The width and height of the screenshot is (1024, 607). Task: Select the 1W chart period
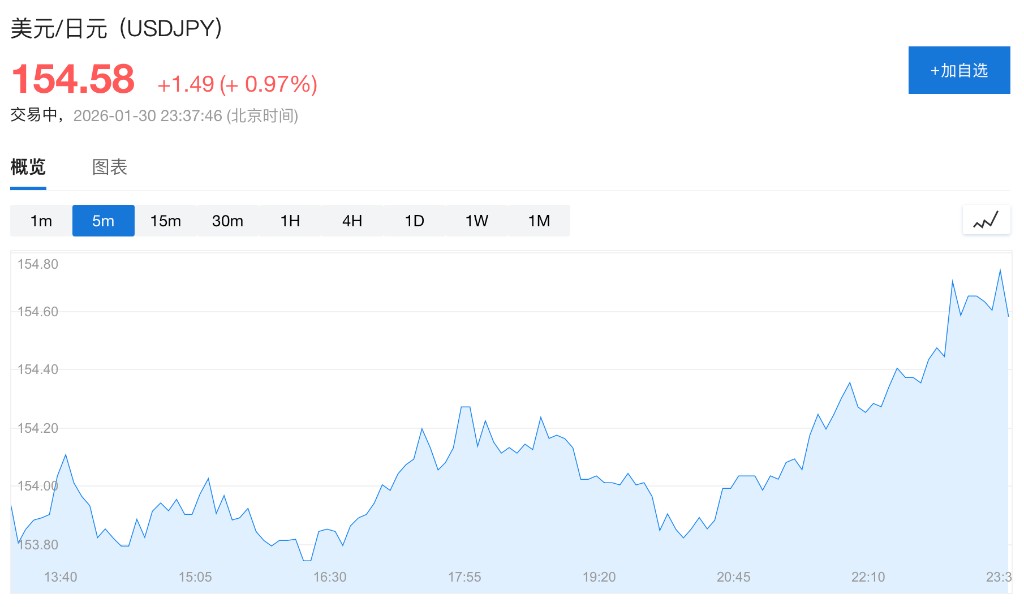[477, 221]
